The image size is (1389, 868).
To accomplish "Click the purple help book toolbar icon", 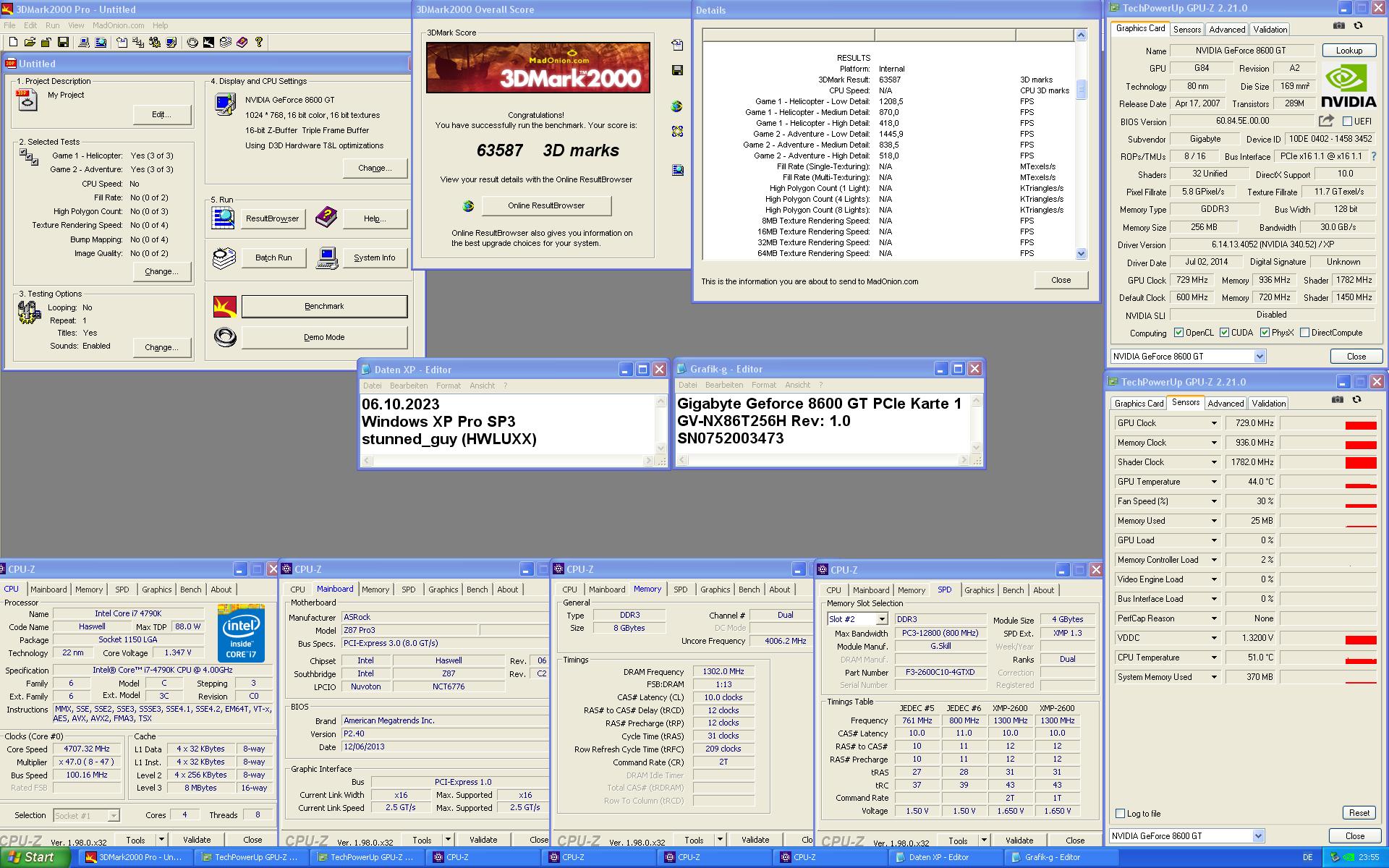I will tap(242, 43).
